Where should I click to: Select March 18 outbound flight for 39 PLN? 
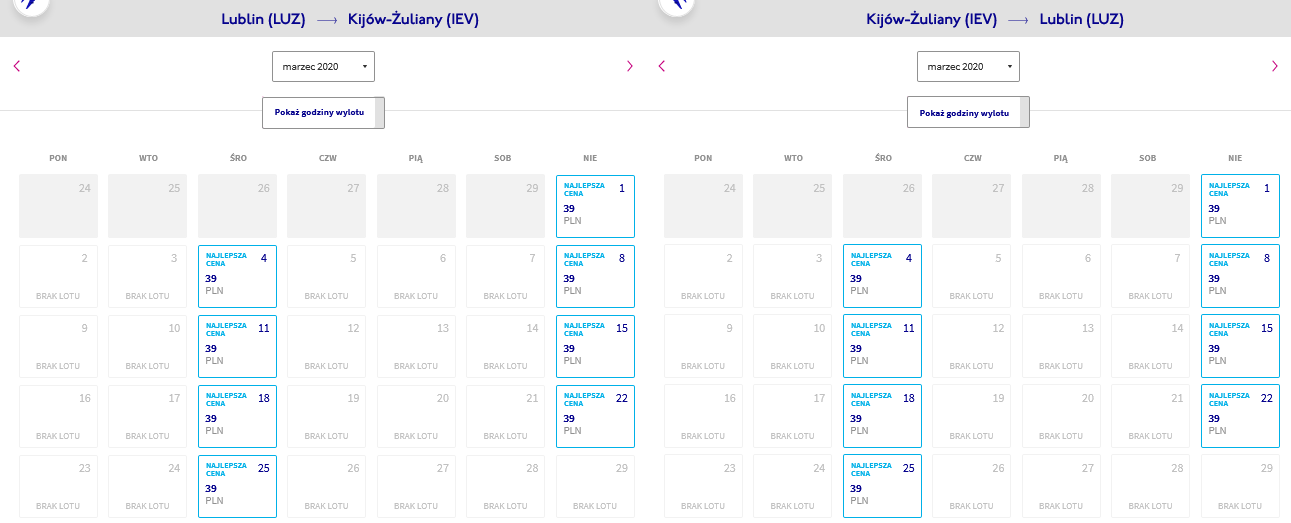point(237,416)
